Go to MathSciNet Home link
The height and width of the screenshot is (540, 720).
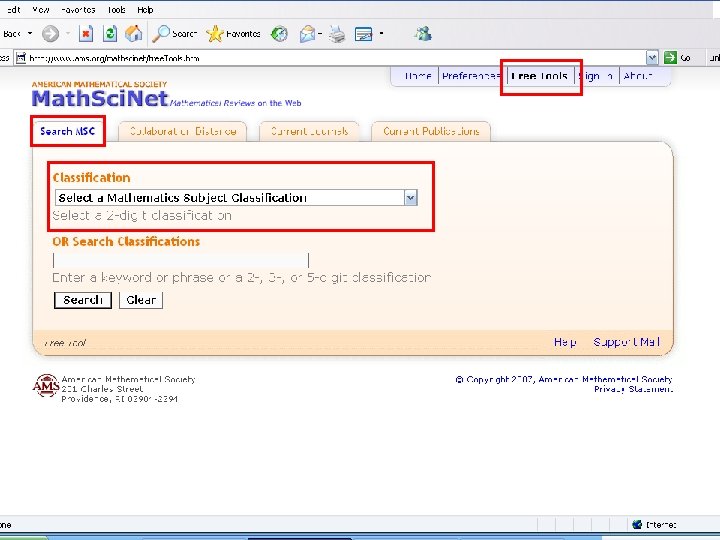click(418, 76)
